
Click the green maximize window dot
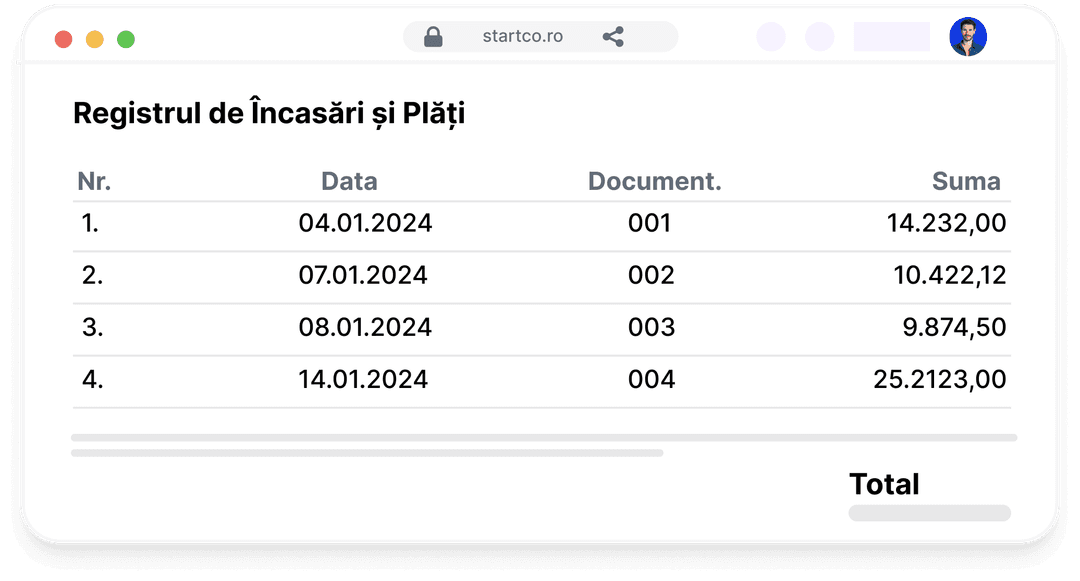(126, 39)
